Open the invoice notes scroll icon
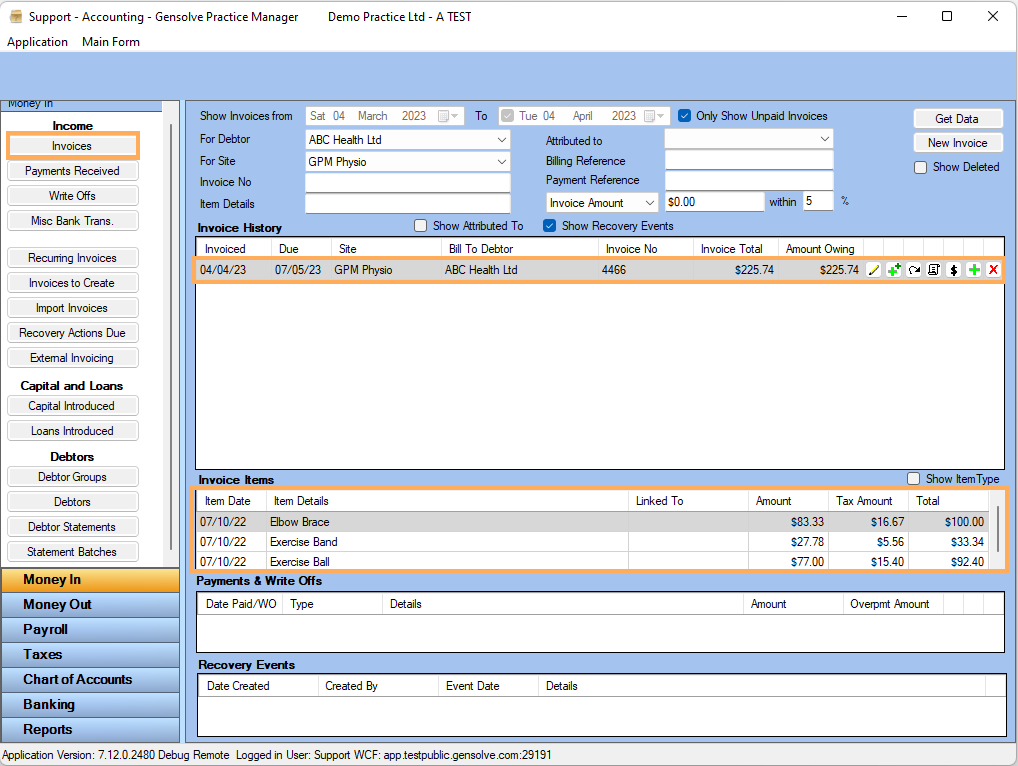 [933, 269]
